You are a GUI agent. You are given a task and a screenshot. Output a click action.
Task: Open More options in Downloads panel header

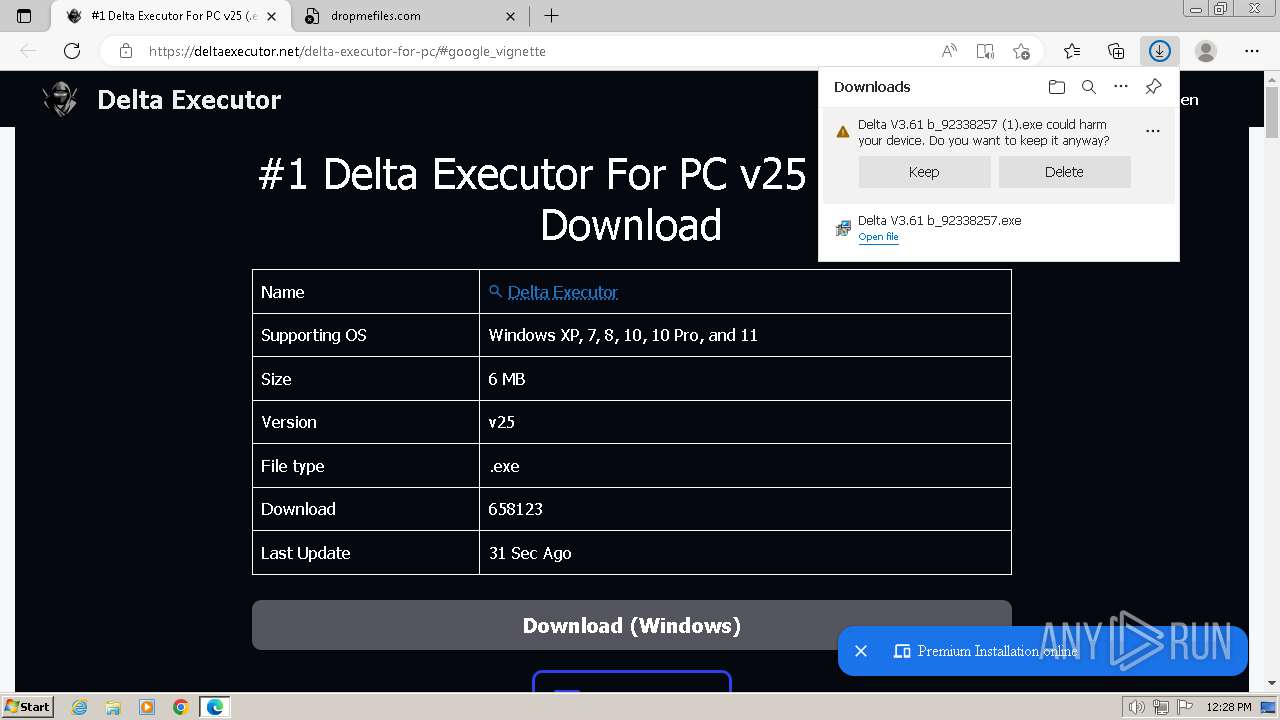point(1121,87)
